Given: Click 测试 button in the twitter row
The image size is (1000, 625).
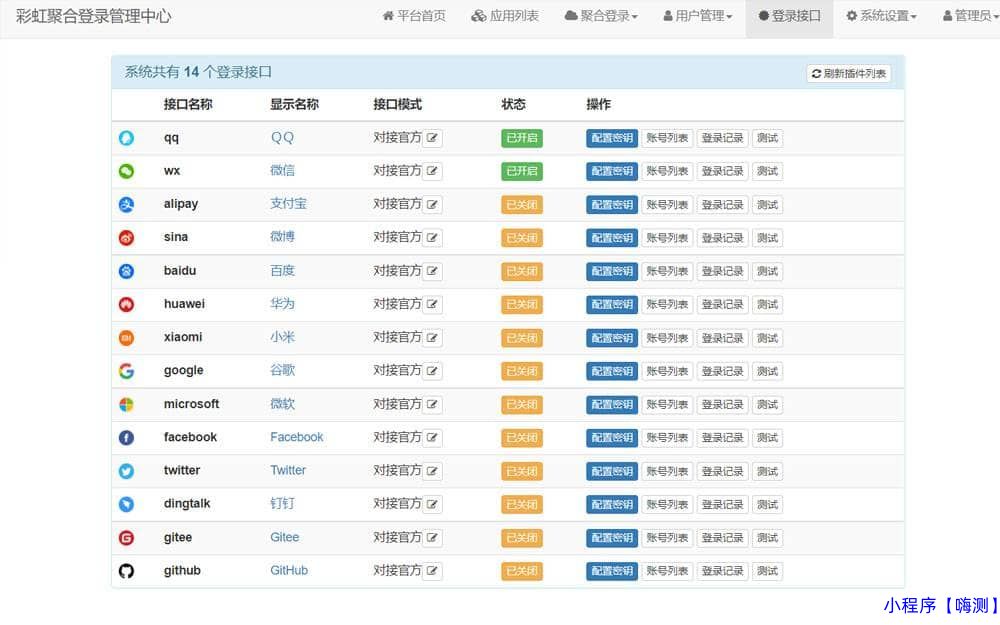Looking at the screenshot, I should click(767, 471).
